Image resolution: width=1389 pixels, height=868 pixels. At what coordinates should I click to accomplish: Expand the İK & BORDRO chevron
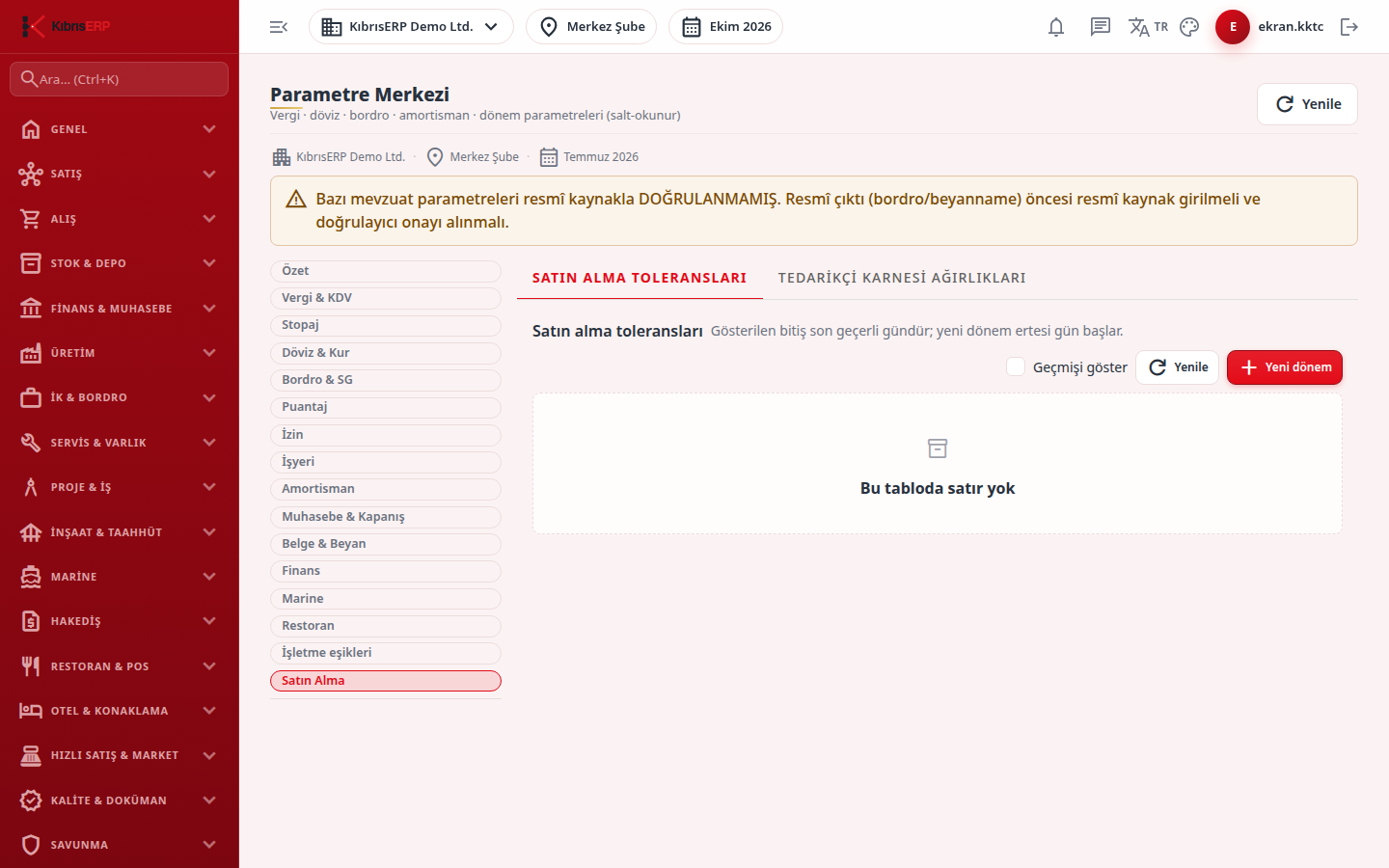[209, 397]
